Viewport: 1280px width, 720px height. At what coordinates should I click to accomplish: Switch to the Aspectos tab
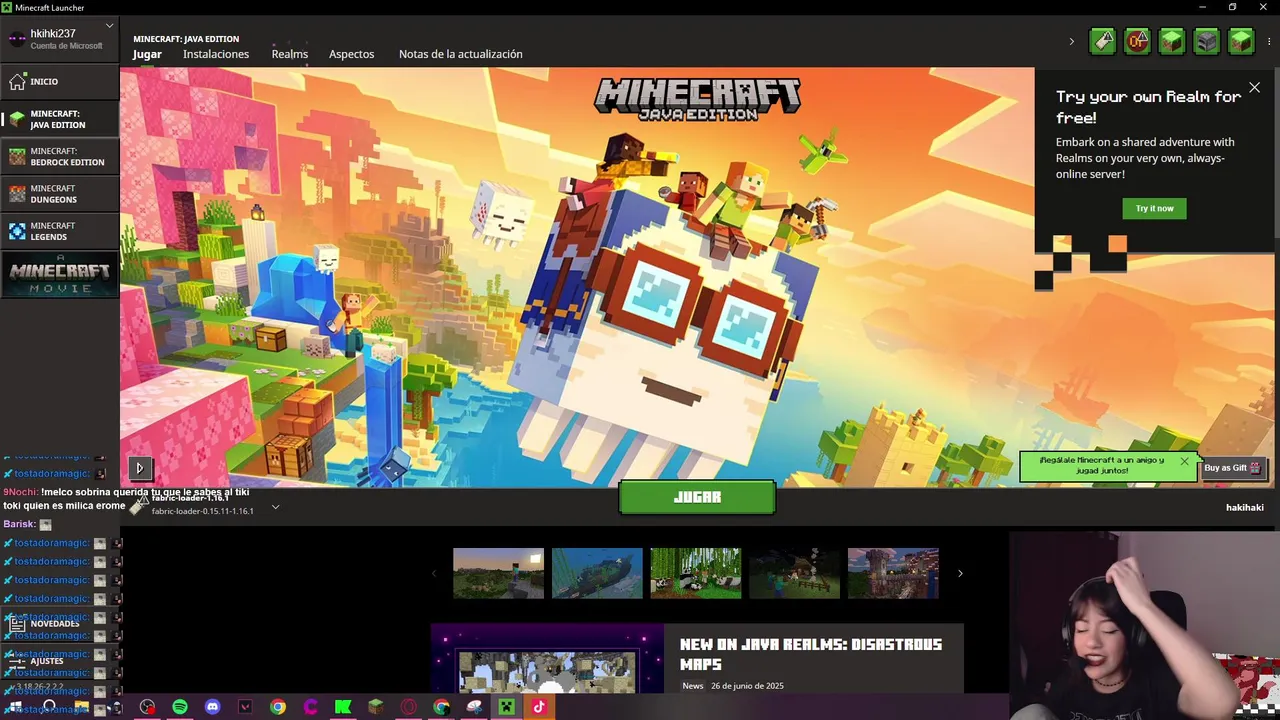(351, 54)
